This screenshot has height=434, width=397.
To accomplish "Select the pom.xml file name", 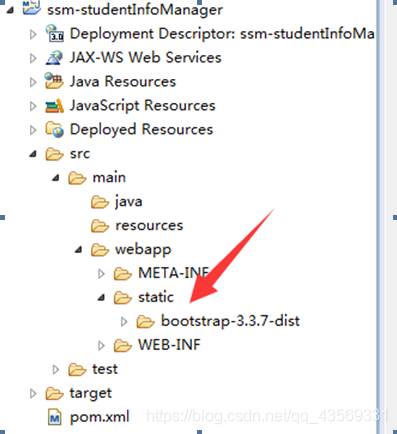I will pyautogui.click(x=99, y=417).
